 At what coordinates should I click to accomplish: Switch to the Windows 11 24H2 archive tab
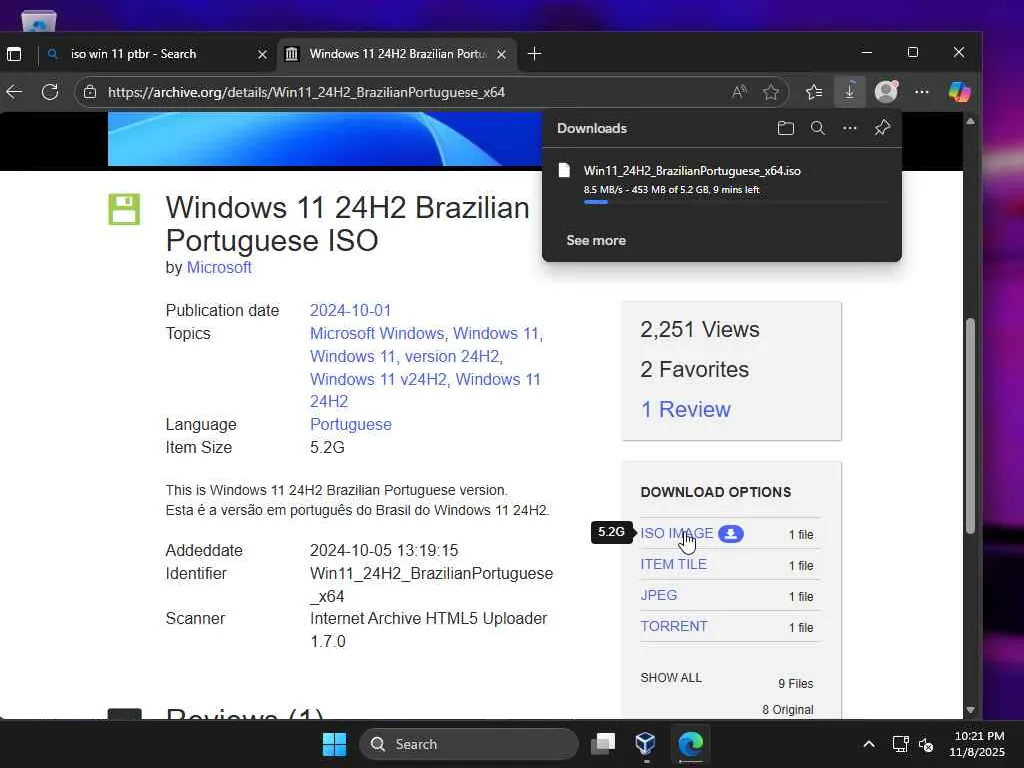(x=398, y=54)
